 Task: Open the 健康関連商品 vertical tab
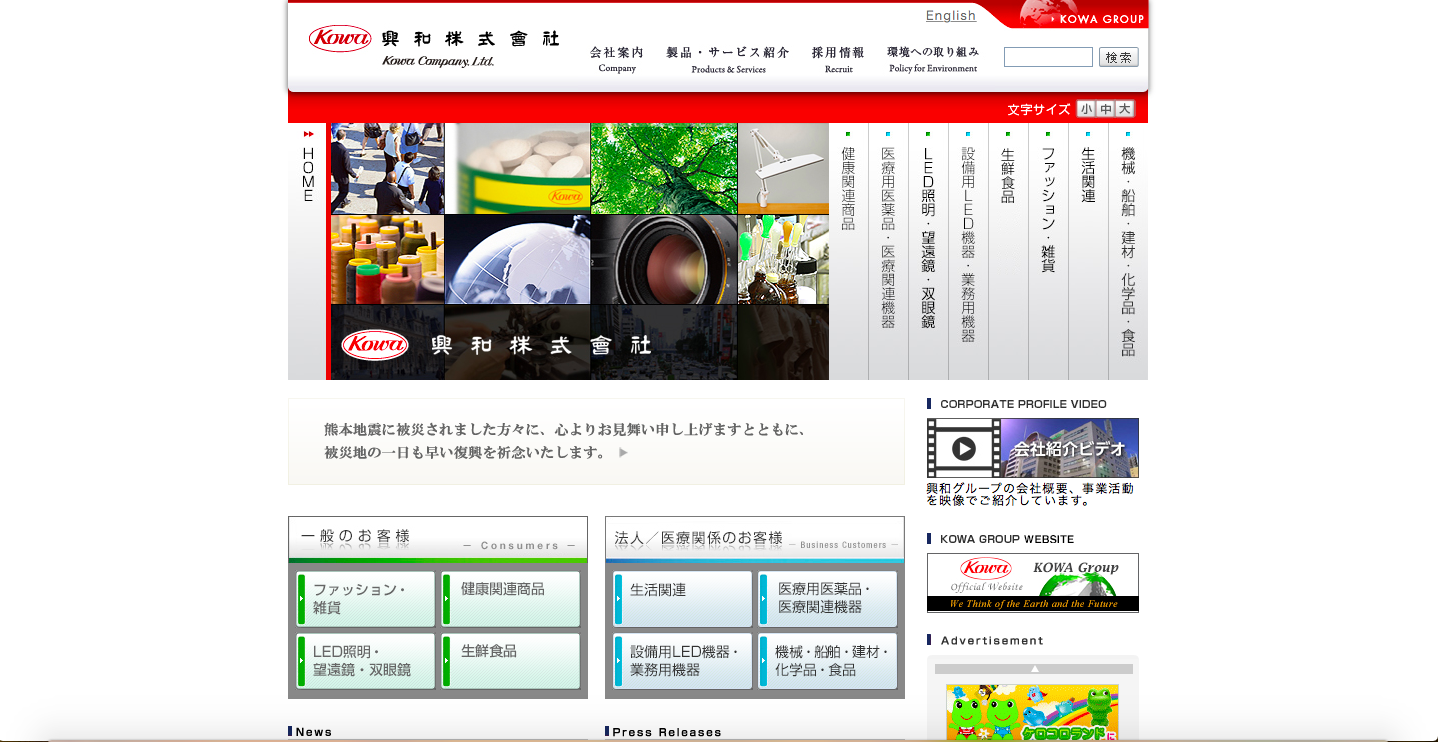[848, 251]
